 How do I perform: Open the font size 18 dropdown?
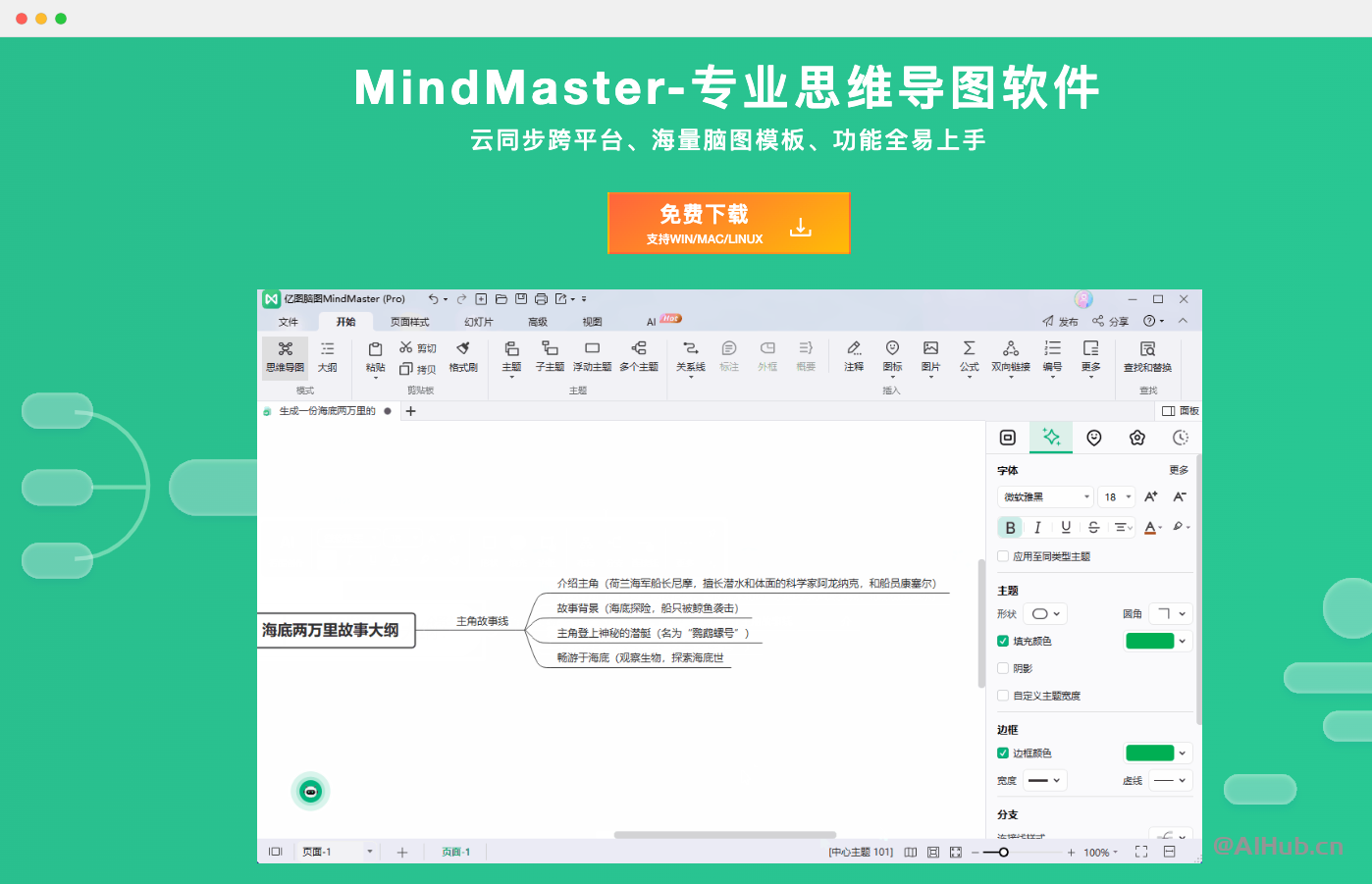[x=1117, y=496]
